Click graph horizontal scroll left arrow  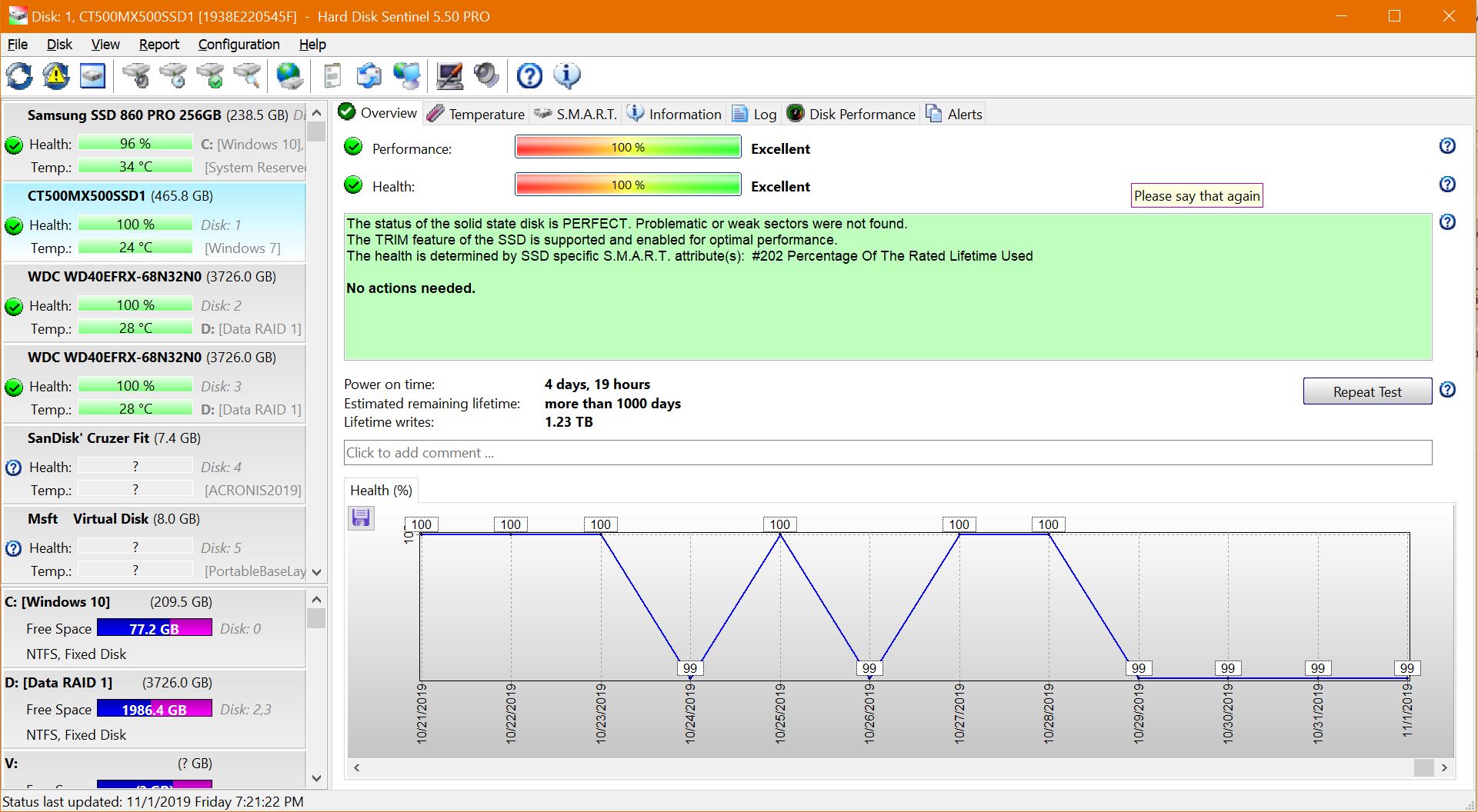(x=357, y=767)
